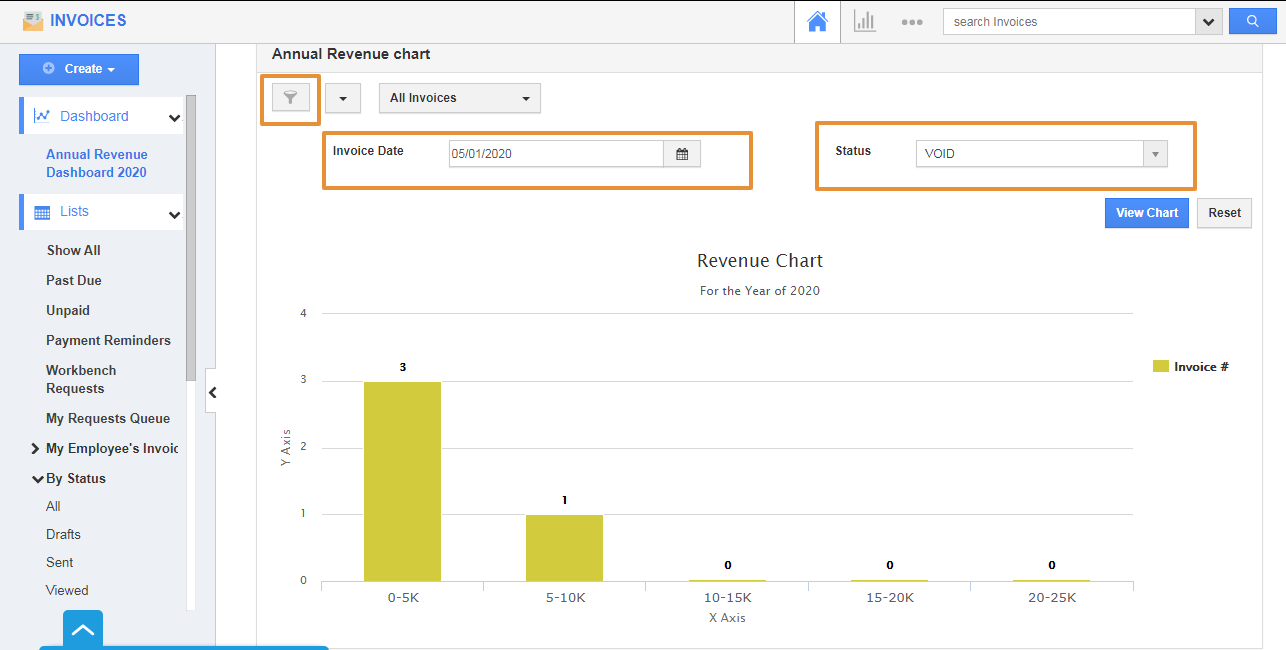This screenshot has width=1286, height=650.
Task: Click the blue search magnifier button
Action: (1252, 21)
